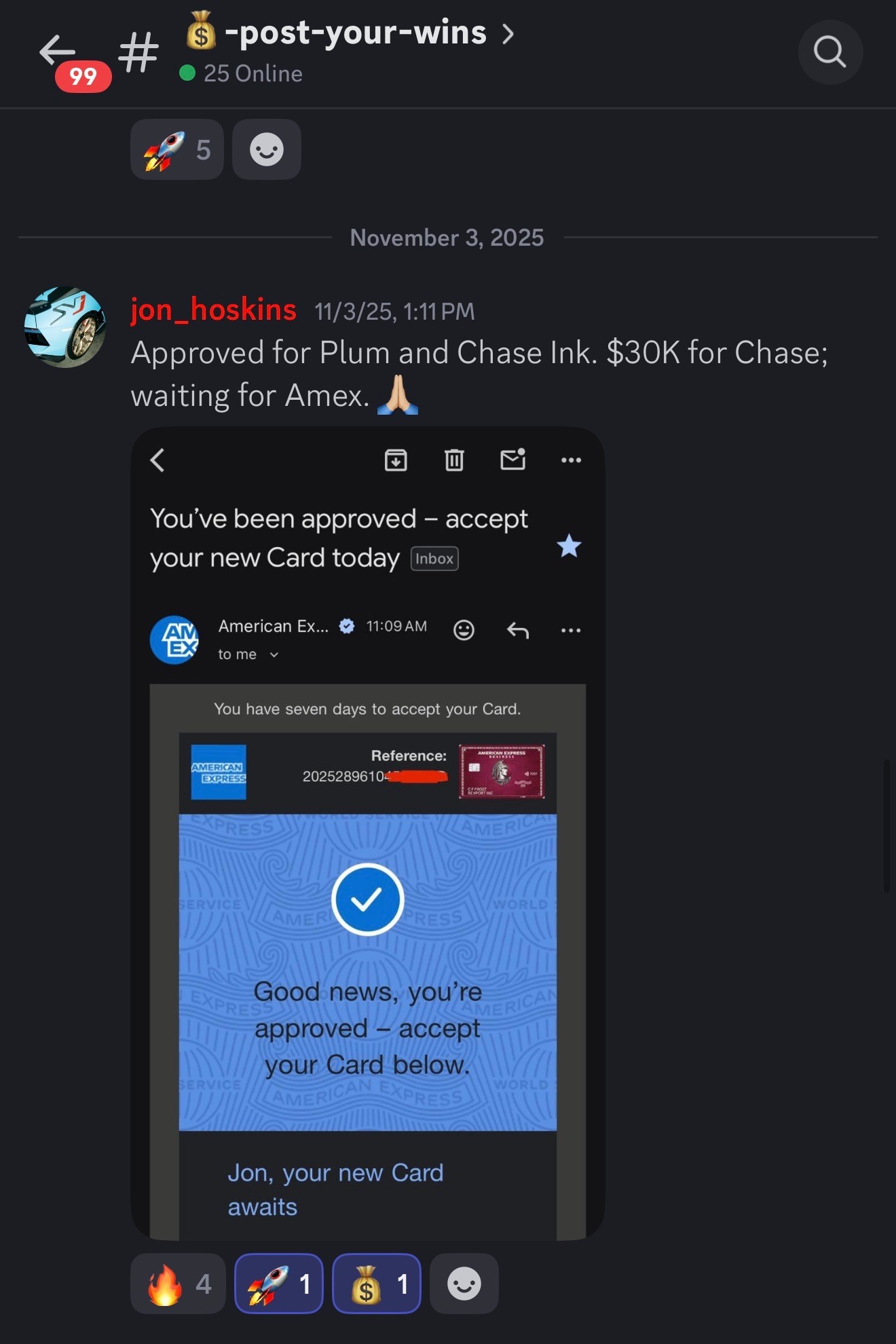Toggle the fire reaction with count 4

tap(178, 1284)
